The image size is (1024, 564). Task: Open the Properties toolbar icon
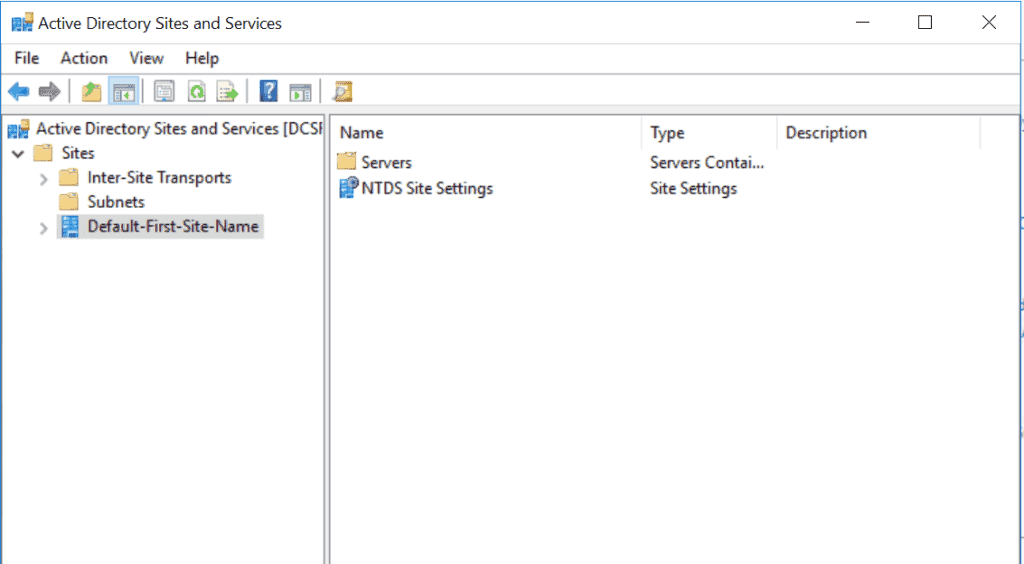164,91
